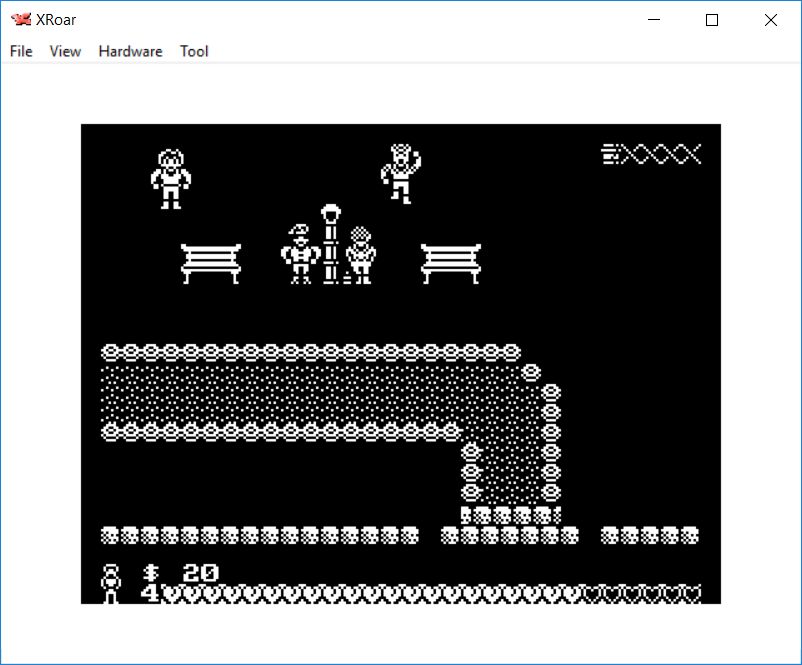Click the waving character at top
Viewport: 802px width, 665px height.
pyautogui.click(x=401, y=172)
